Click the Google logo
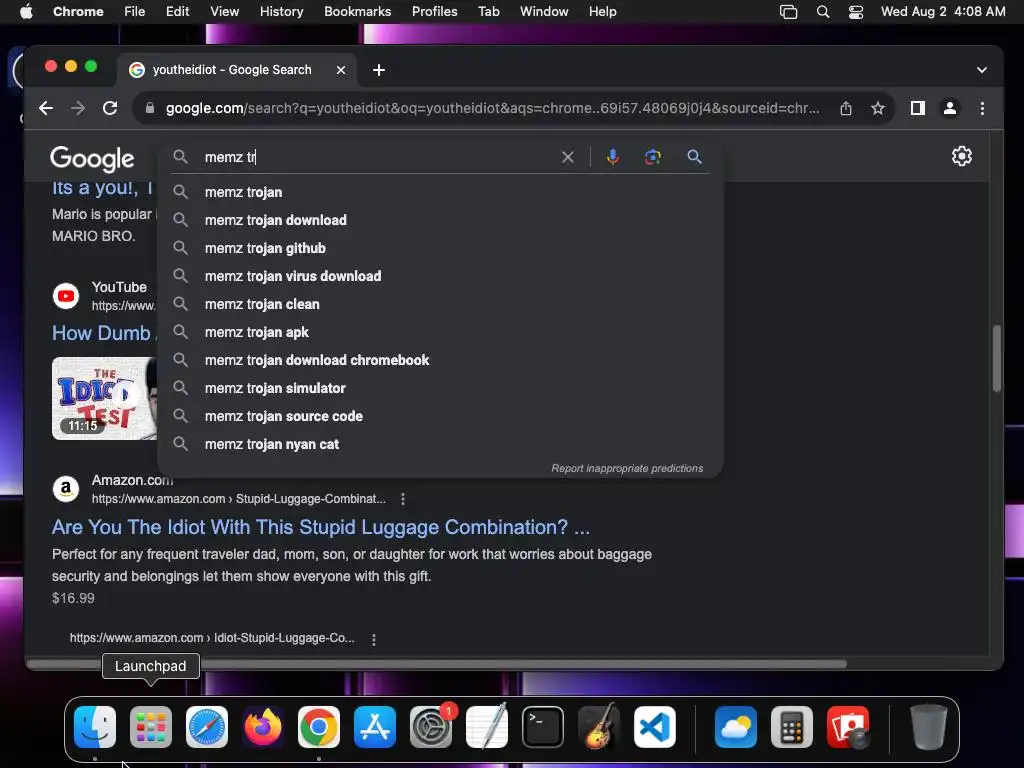Image resolution: width=1024 pixels, height=768 pixels. tap(92, 159)
